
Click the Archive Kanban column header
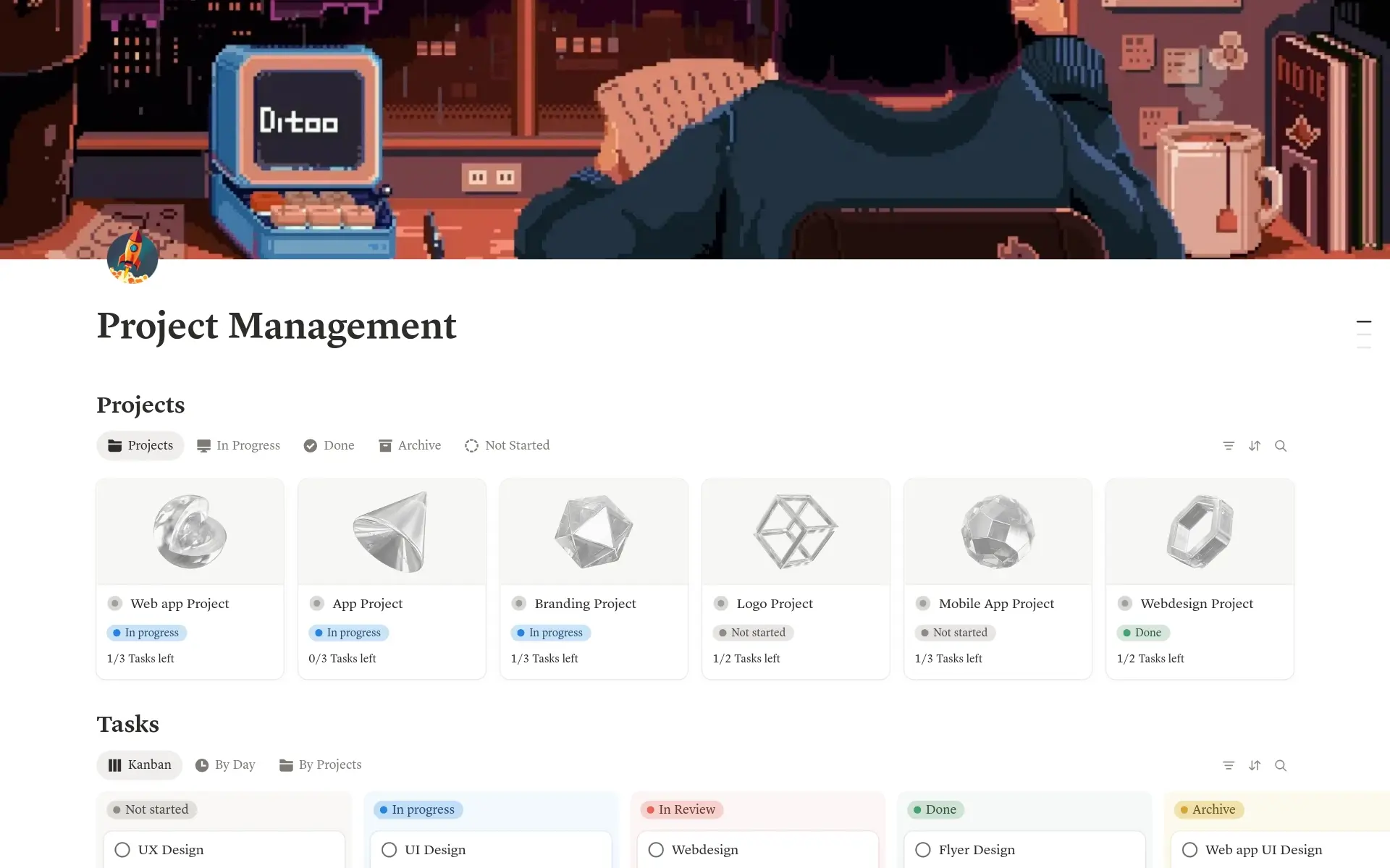1209,809
